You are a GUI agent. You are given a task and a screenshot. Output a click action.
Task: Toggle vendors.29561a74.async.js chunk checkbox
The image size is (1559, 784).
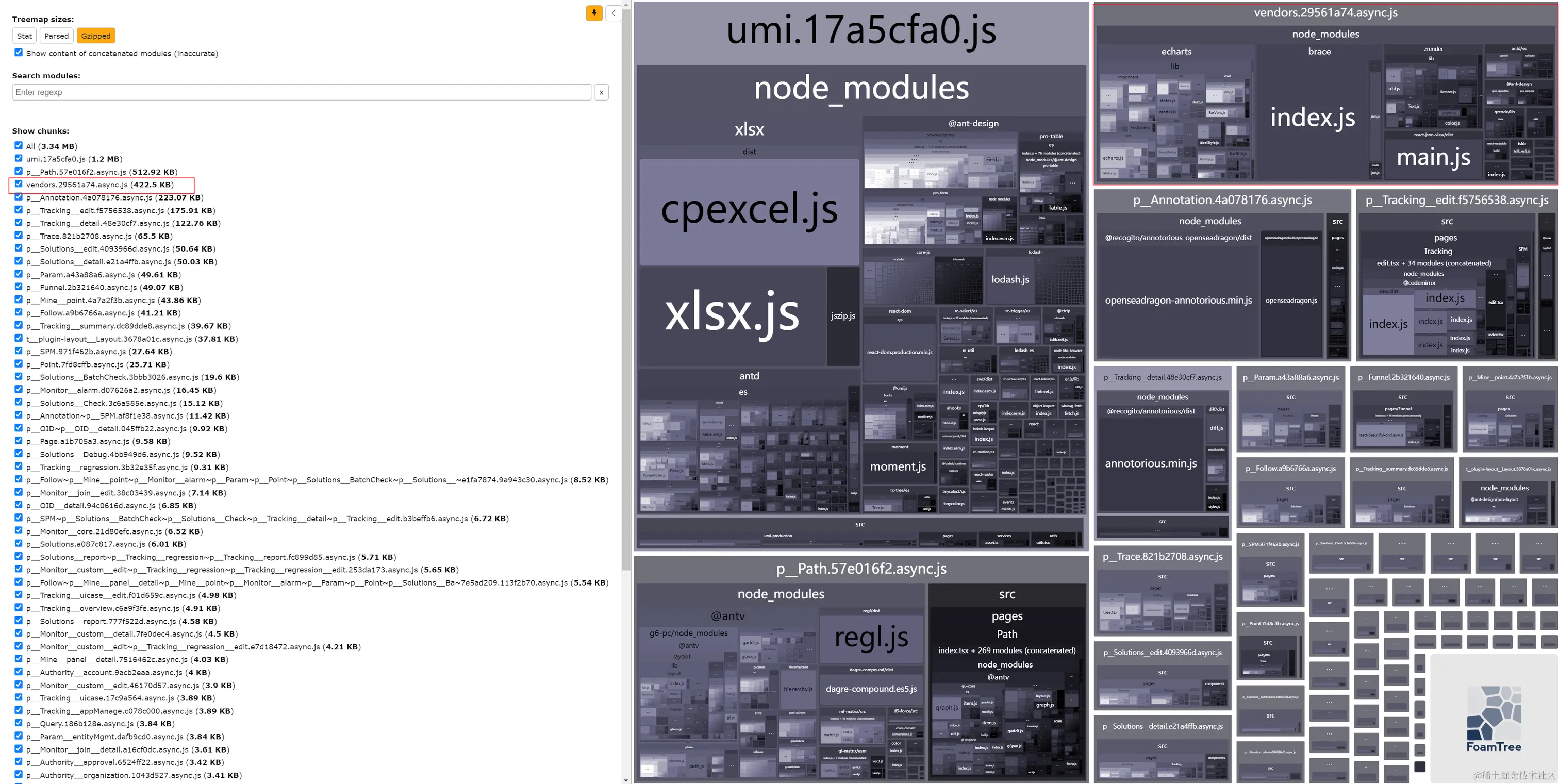pyautogui.click(x=19, y=184)
